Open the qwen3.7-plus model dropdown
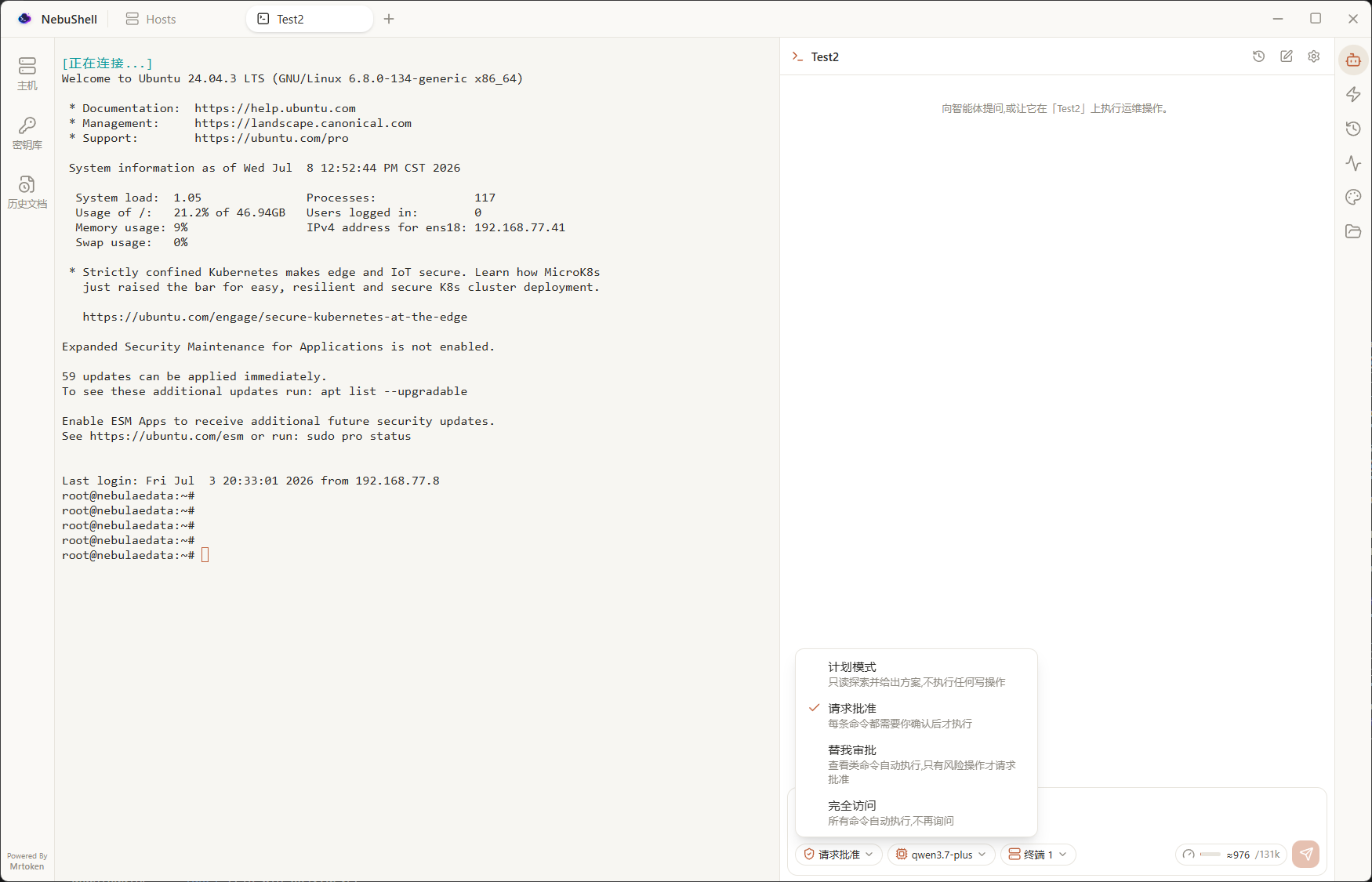The height and width of the screenshot is (882, 1372). (941, 855)
